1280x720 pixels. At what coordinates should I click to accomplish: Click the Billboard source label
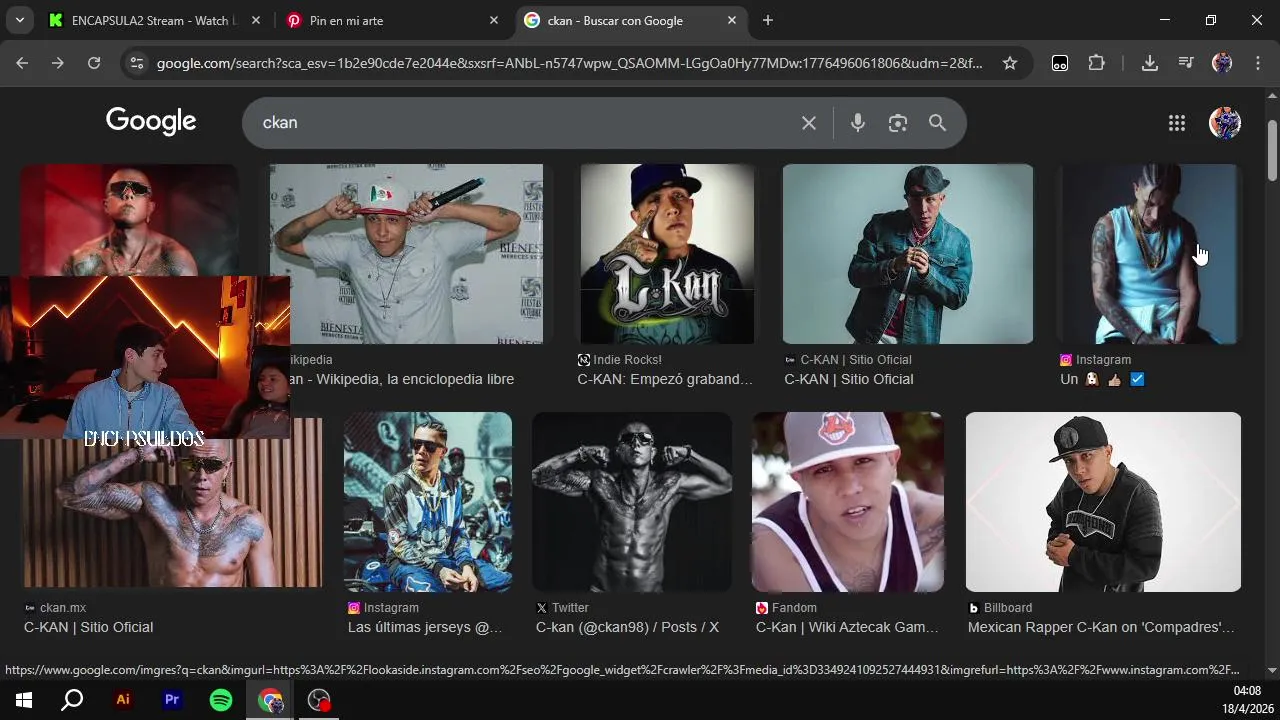click(1008, 608)
